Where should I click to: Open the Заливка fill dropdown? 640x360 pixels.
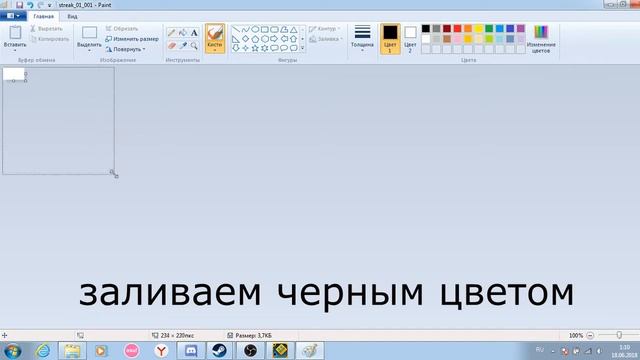325,39
